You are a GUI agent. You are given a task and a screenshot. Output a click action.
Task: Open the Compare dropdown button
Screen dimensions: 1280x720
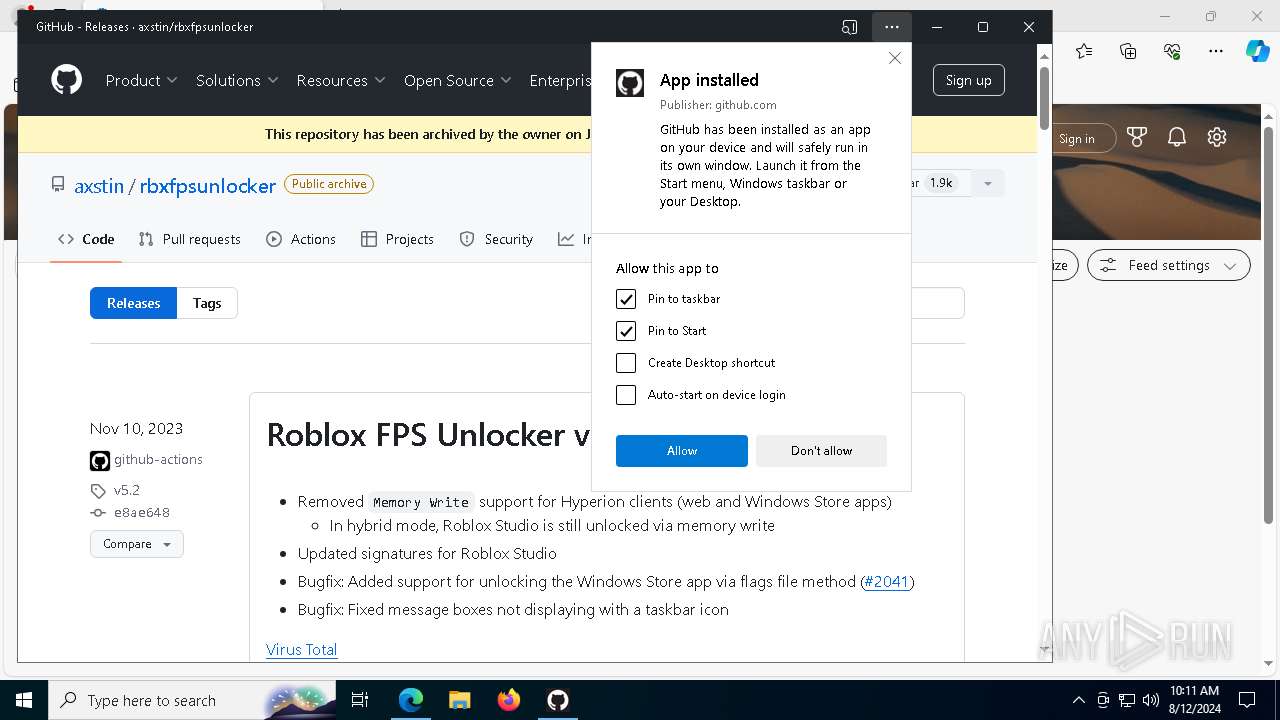point(137,544)
